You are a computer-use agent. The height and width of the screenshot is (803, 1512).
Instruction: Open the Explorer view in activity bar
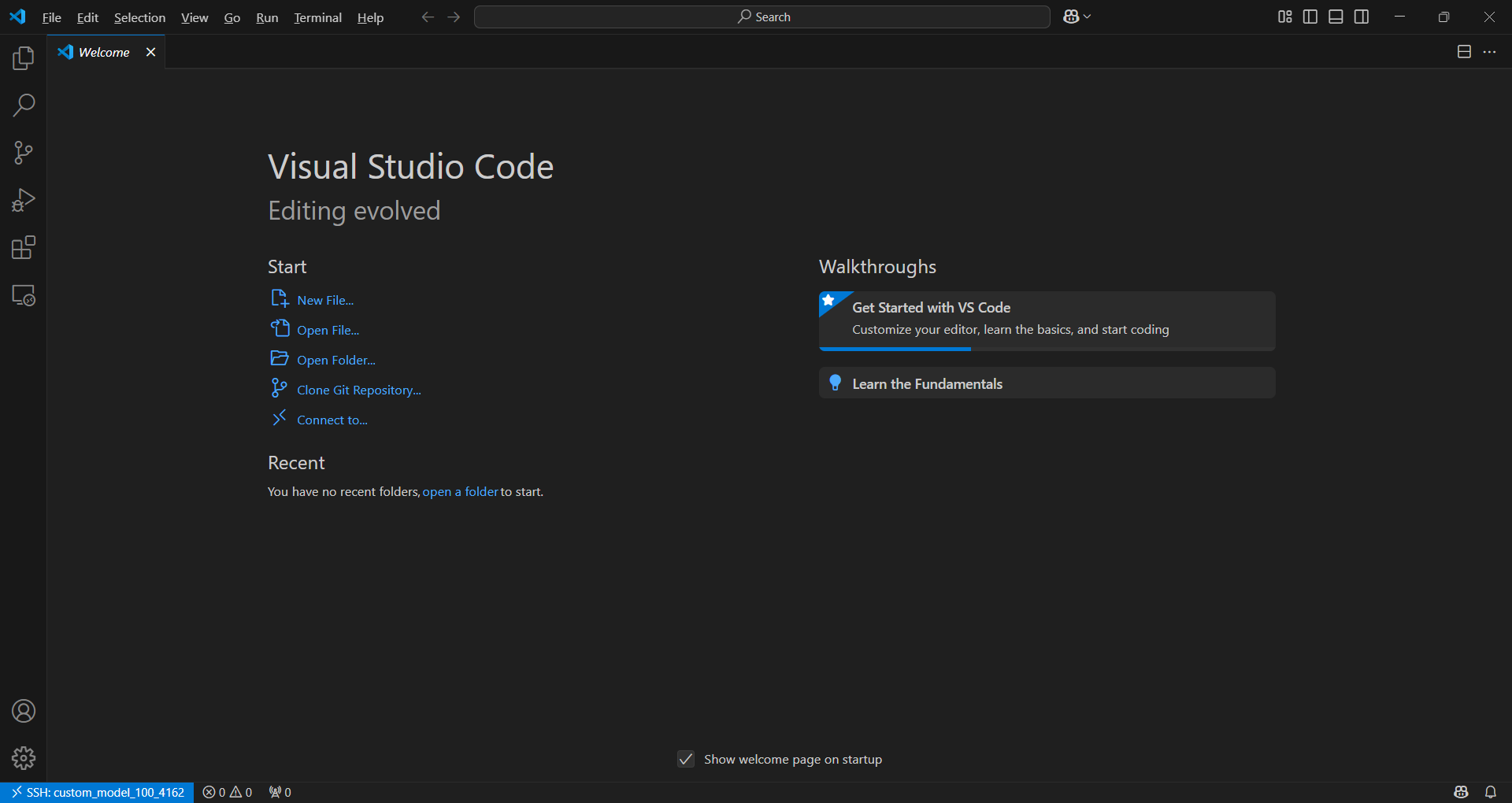pos(24,57)
